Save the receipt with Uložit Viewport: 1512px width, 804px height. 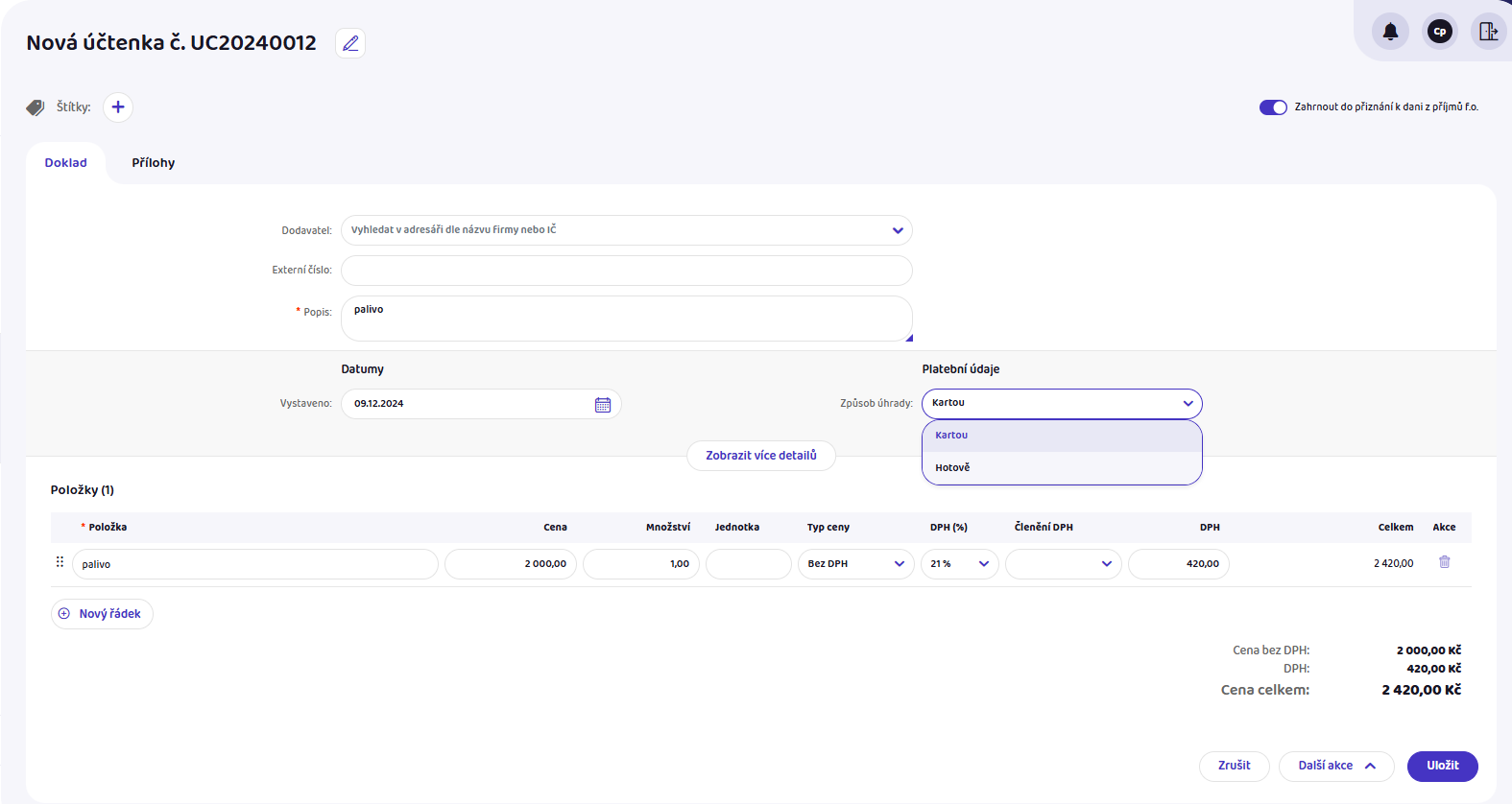(x=1443, y=767)
